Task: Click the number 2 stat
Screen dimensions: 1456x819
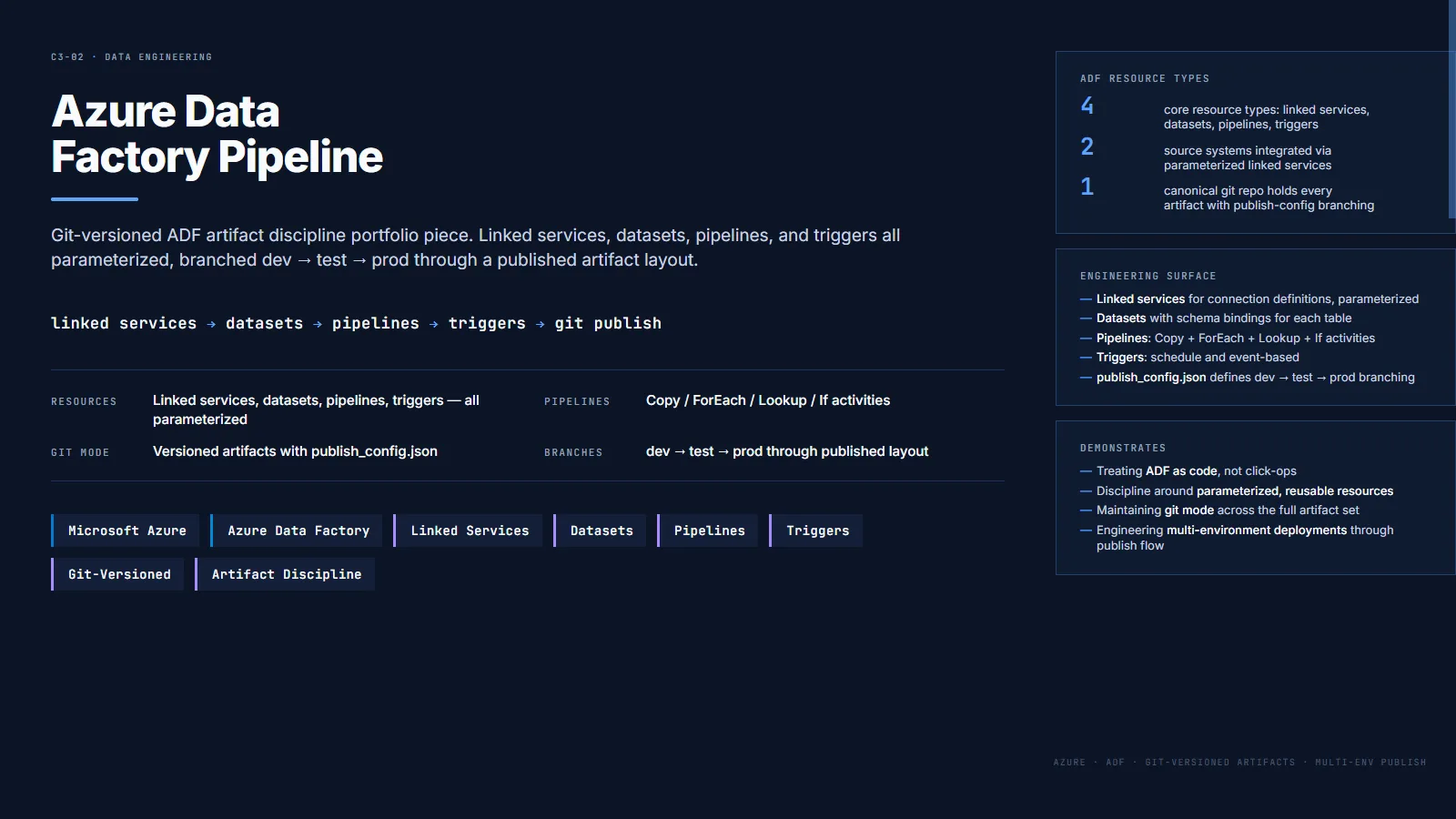Action: [x=1087, y=147]
